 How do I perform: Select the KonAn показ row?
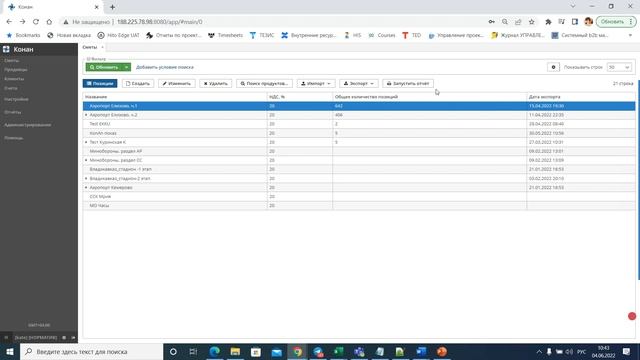(359, 133)
